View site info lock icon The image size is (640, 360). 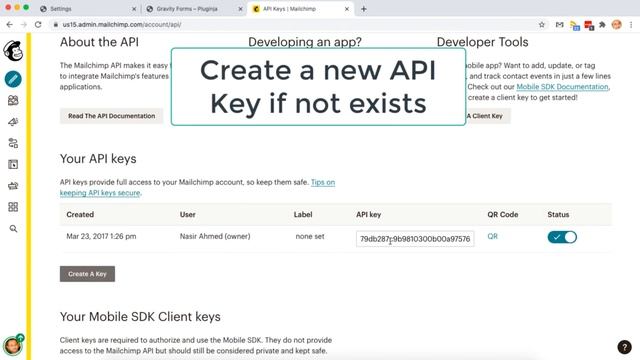click(56, 24)
